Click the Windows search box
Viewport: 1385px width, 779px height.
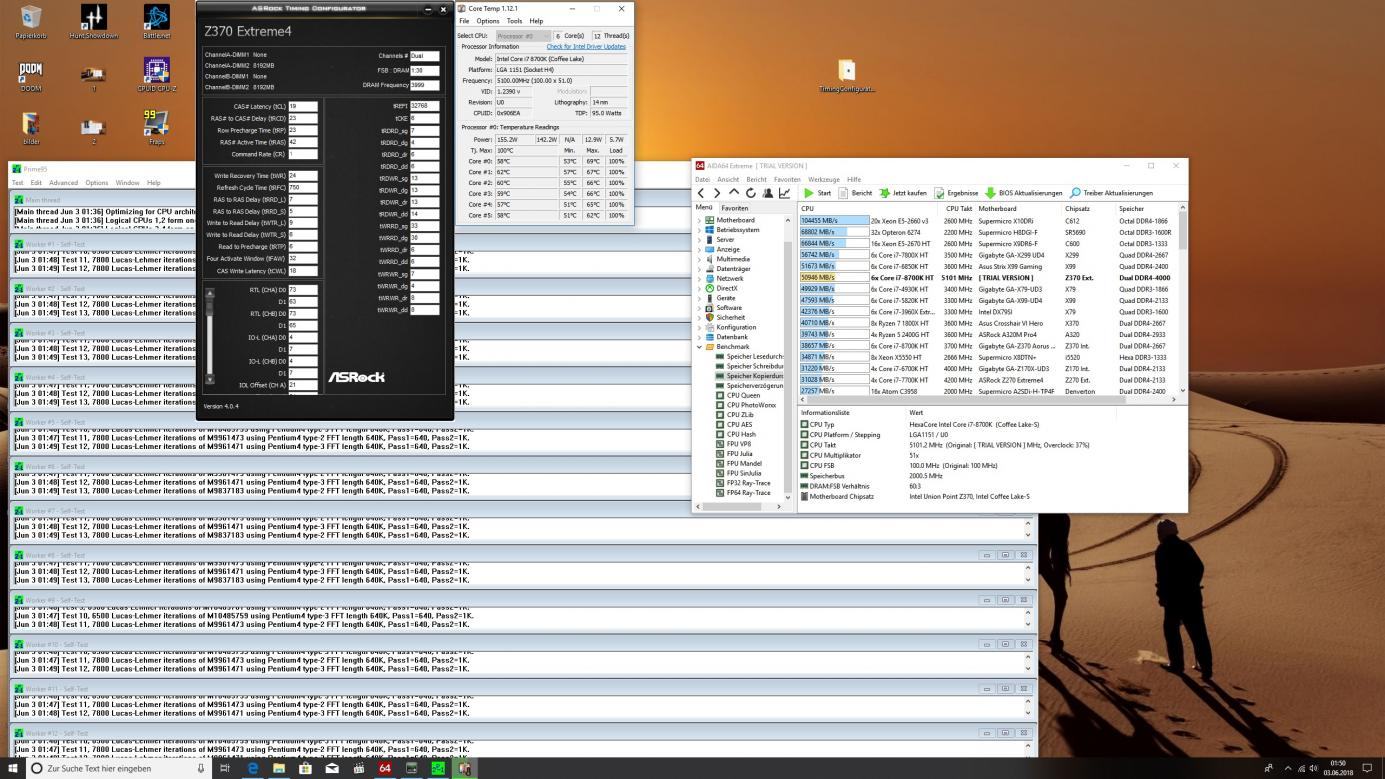(x=118, y=768)
